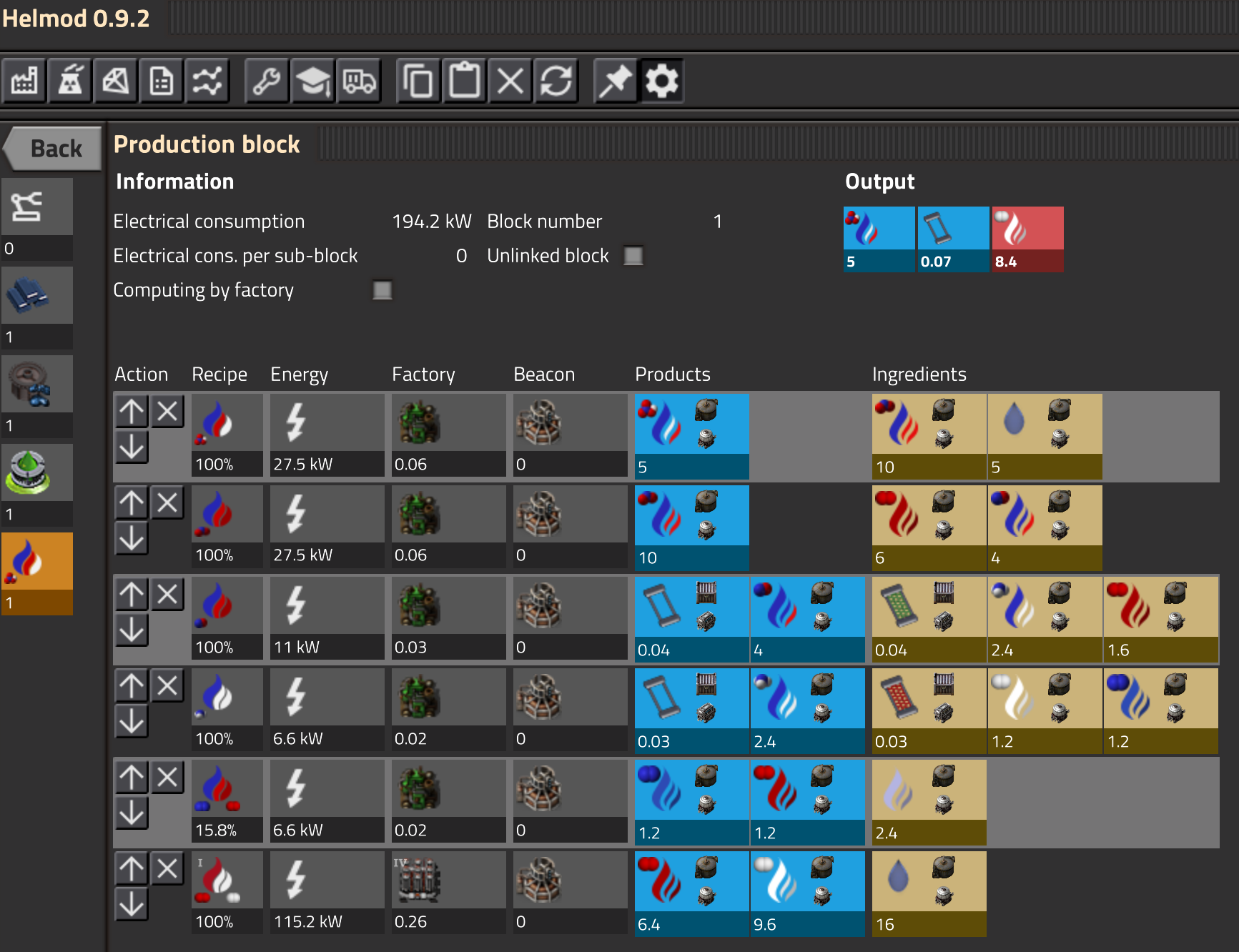The height and width of the screenshot is (952, 1239).
Task: Move the bottom recipe row up
Action: (132, 869)
